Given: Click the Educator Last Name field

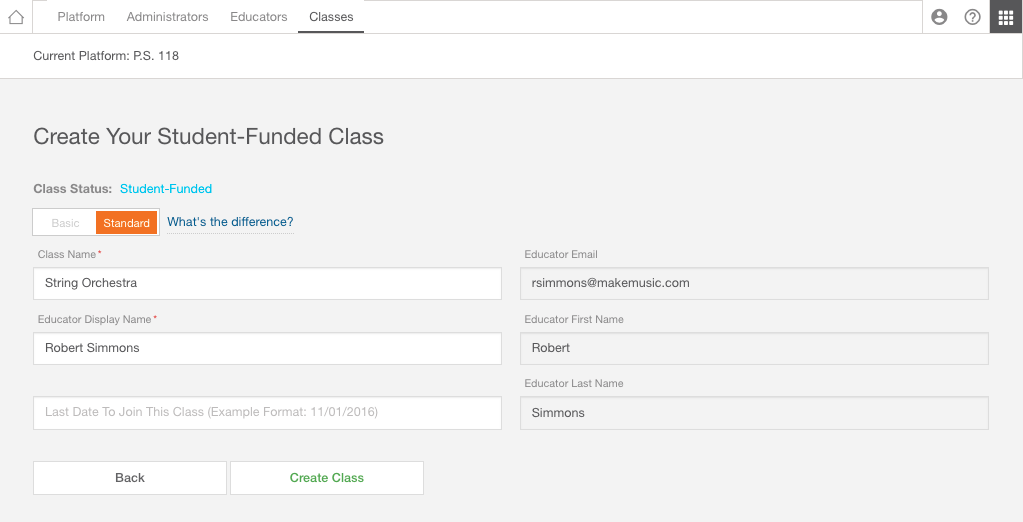Looking at the screenshot, I should click(754, 412).
